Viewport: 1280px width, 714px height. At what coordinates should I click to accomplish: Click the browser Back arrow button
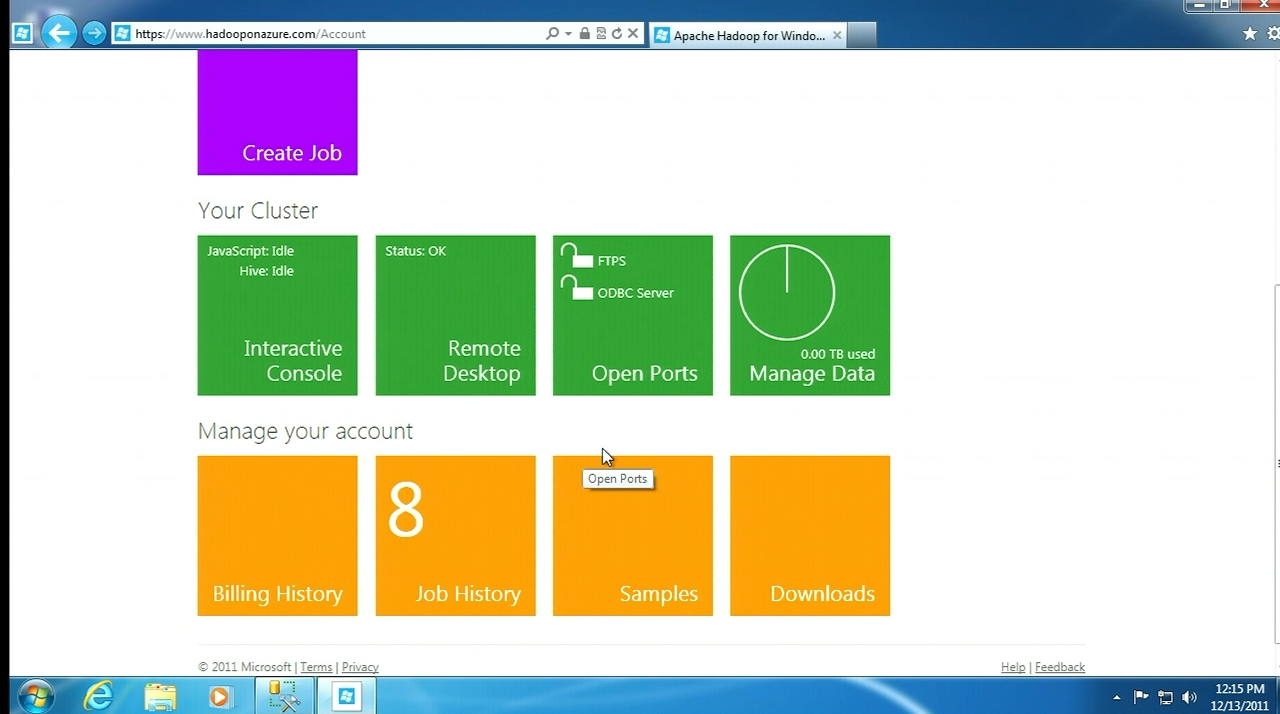click(59, 34)
